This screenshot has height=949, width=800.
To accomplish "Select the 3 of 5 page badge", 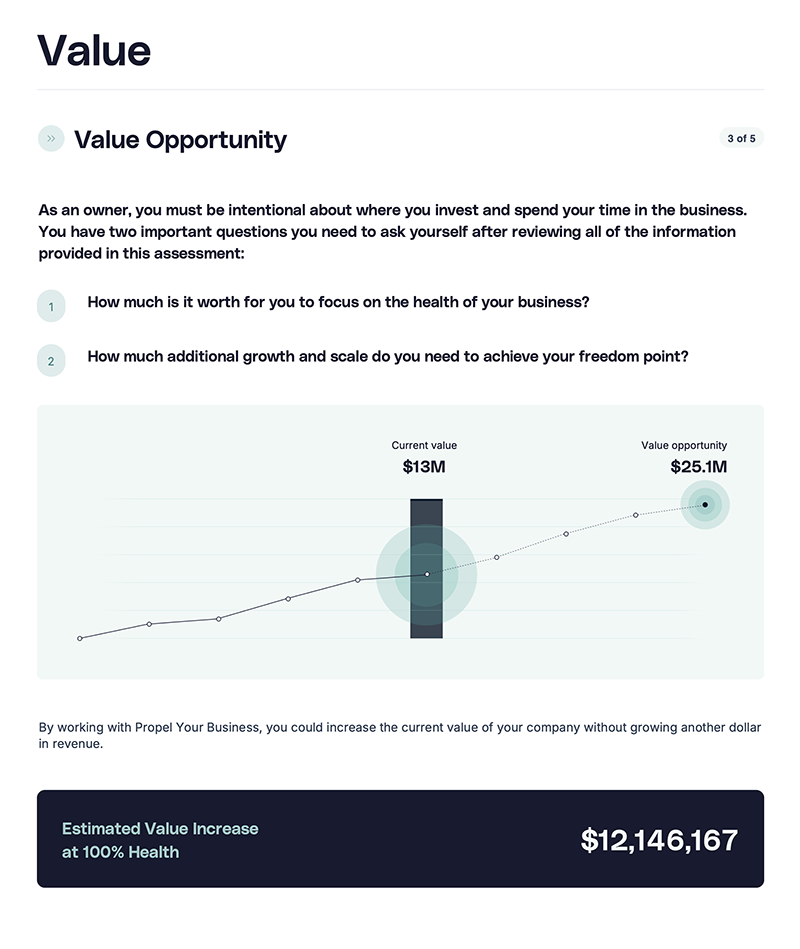I will pos(741,138).
